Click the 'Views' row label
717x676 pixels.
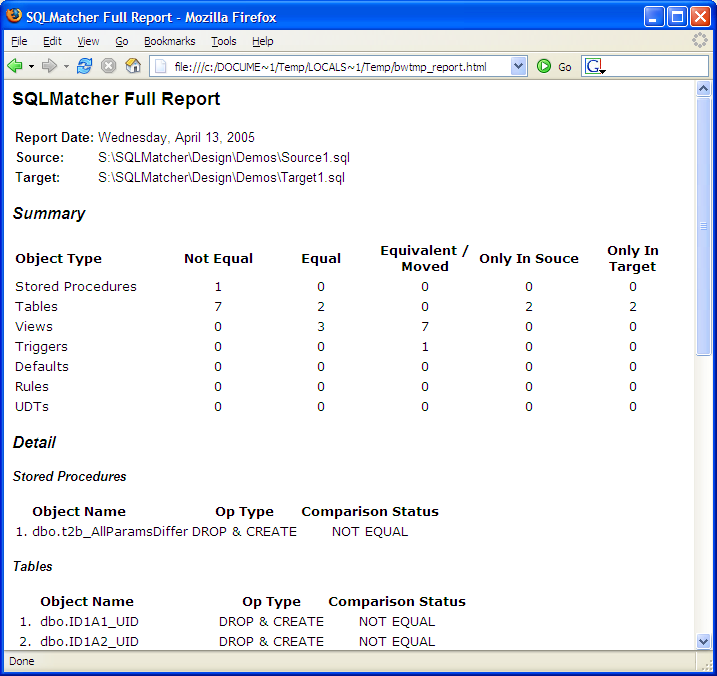tap(34, 327)
